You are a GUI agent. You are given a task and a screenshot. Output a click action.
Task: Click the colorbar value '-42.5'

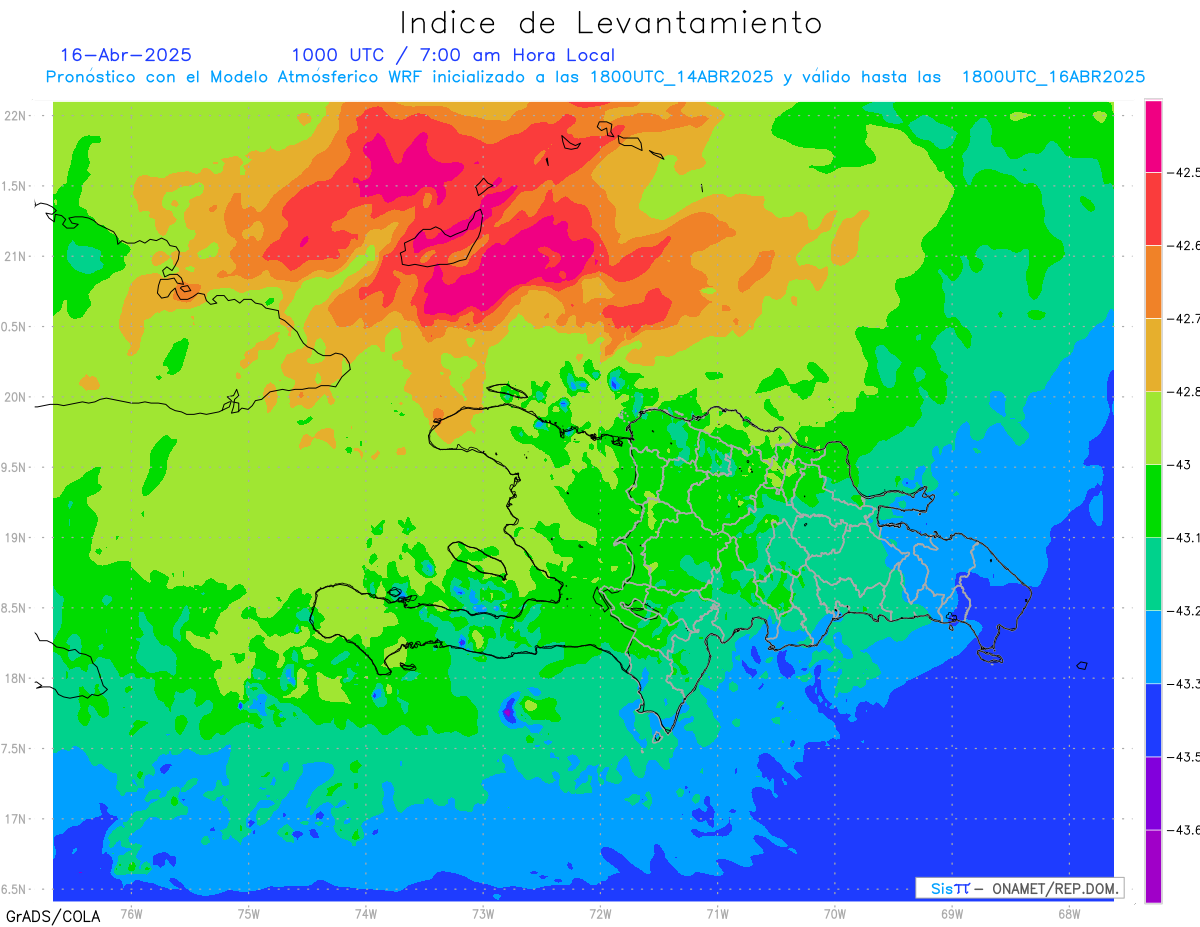1186,172
